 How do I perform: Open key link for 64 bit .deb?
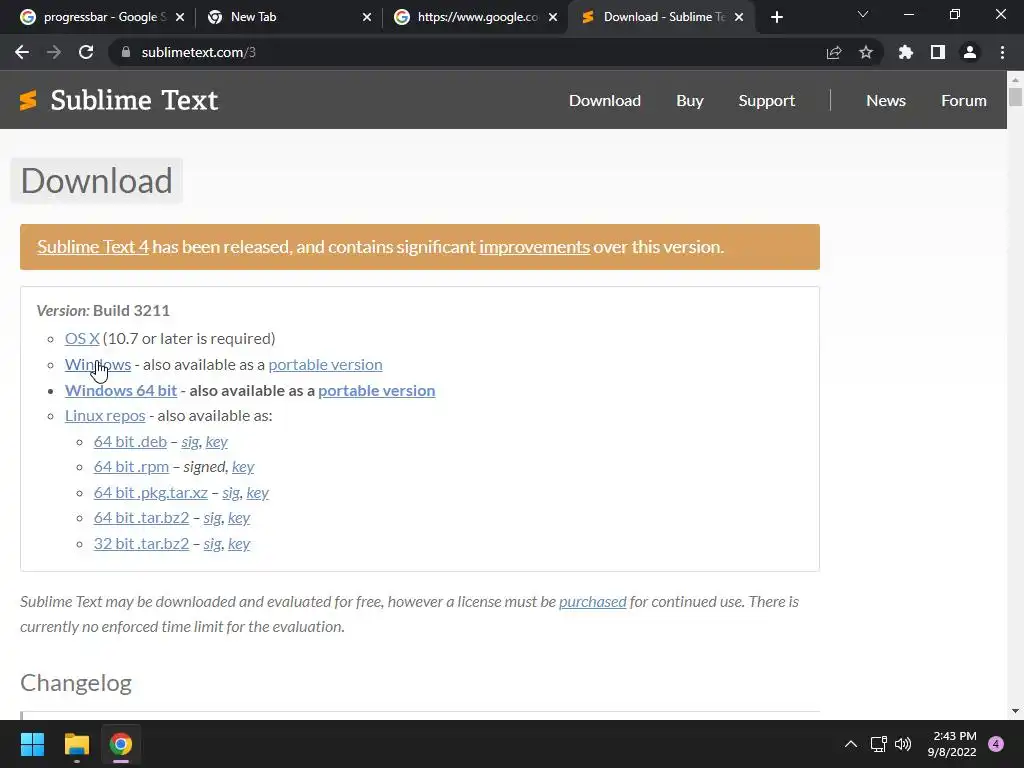216,442
